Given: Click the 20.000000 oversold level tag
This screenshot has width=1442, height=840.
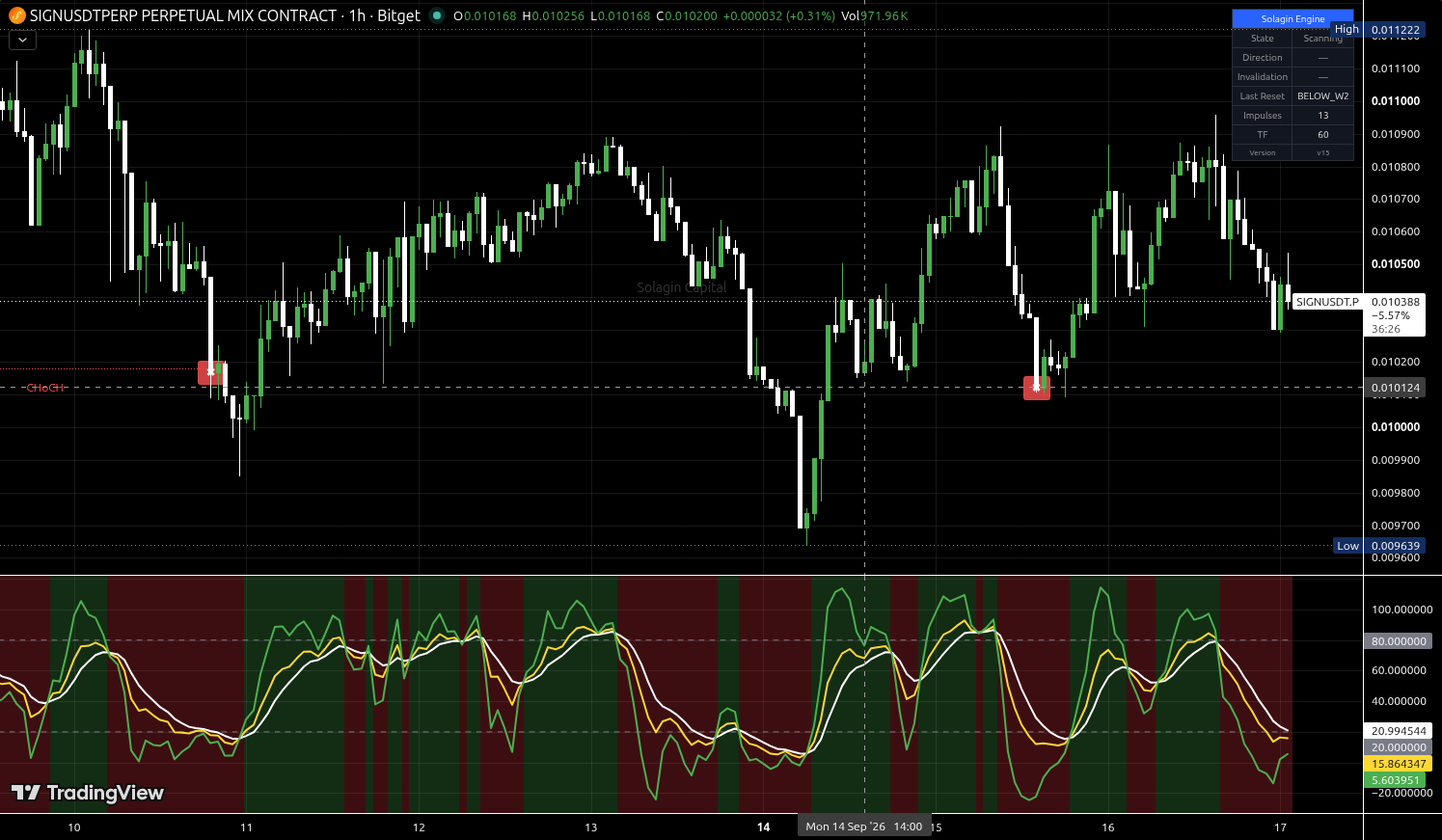Looking at the screenshot, I should click(1399, 747).
